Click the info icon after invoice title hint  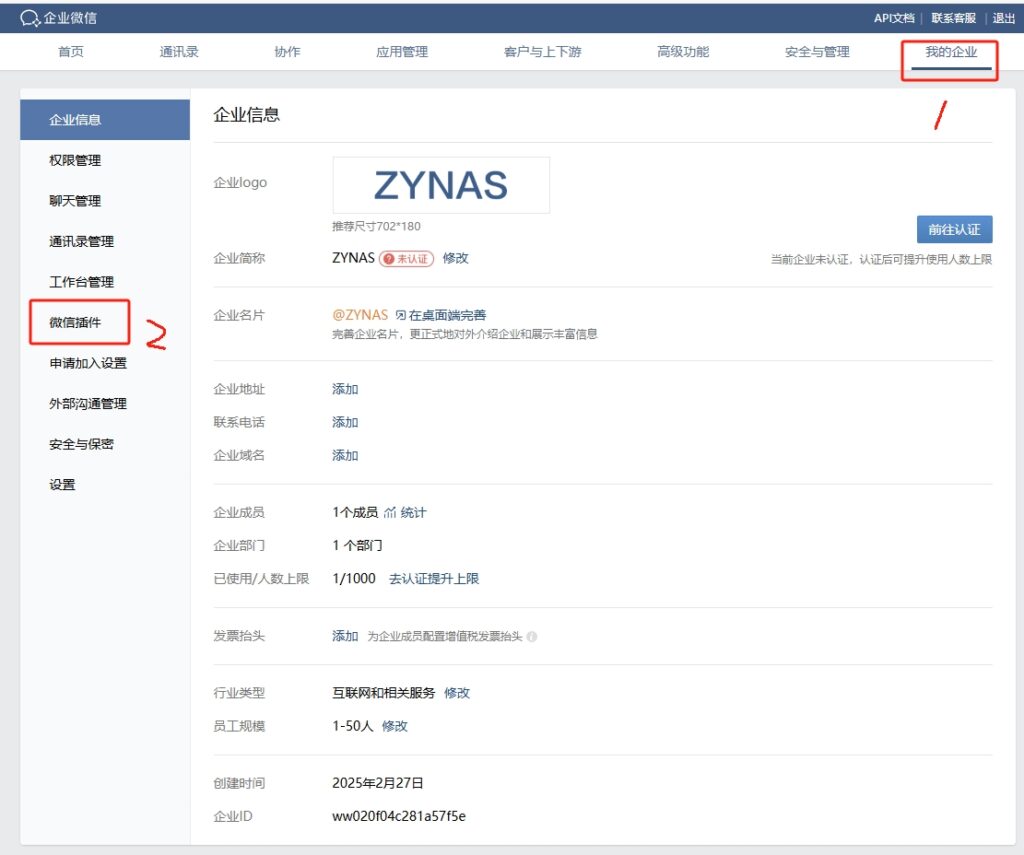pyautogui.click(x=532, y=637)
